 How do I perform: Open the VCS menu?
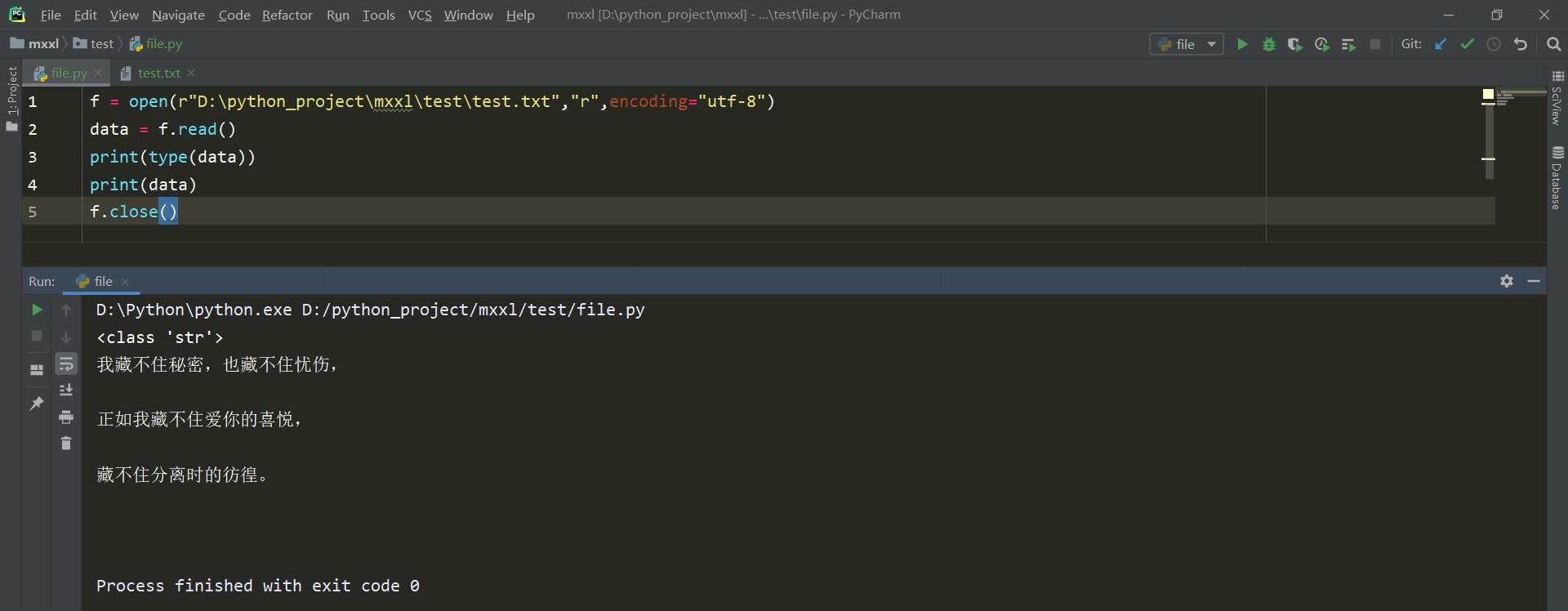click(420, 15)
